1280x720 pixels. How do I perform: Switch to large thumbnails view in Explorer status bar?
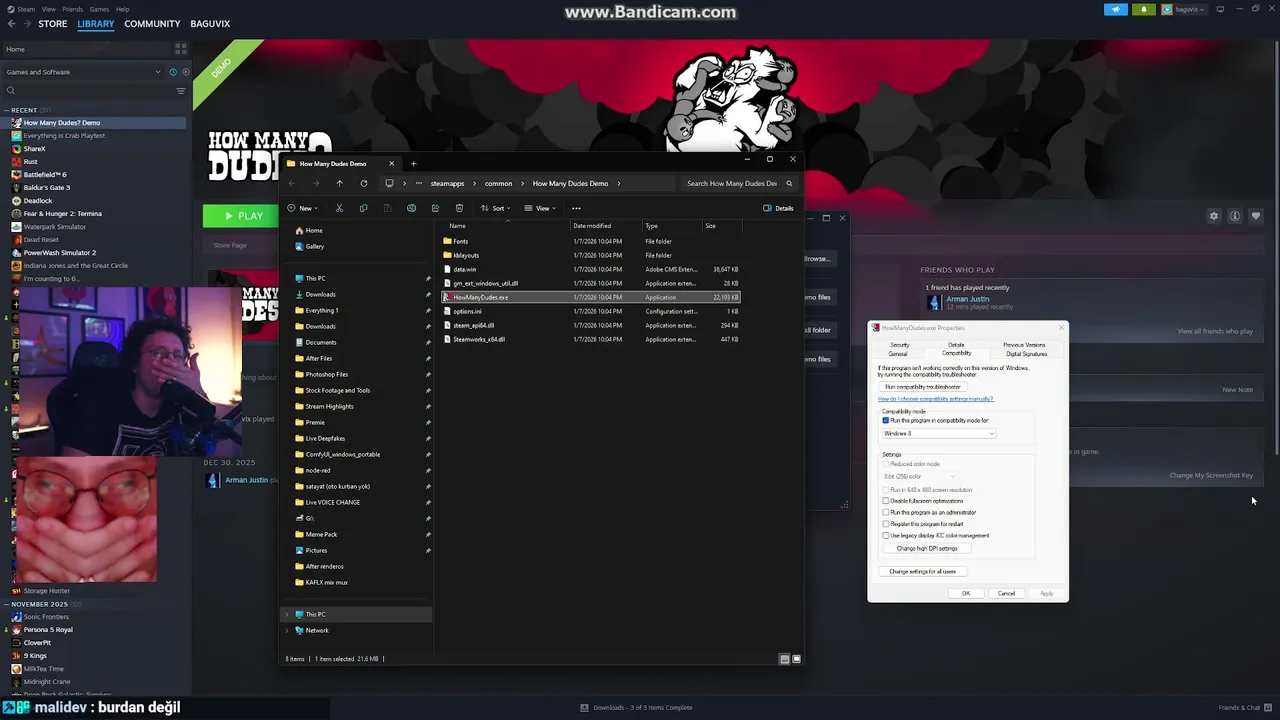[x=796, y=659]
